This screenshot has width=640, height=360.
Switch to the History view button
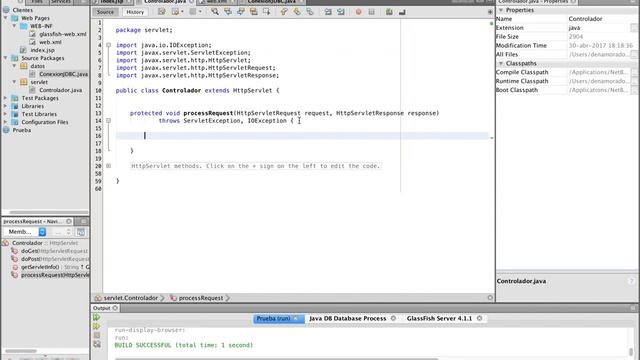[135, 12]
